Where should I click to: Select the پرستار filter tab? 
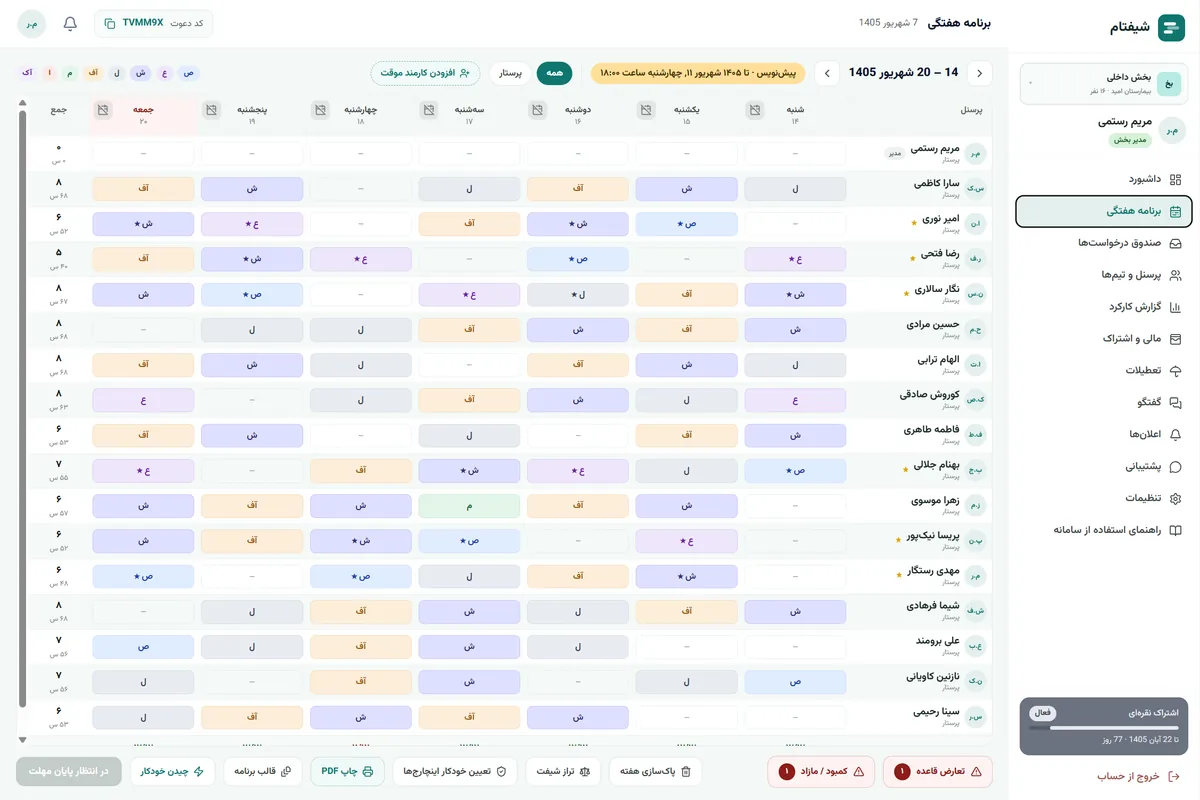pos(511,73)
